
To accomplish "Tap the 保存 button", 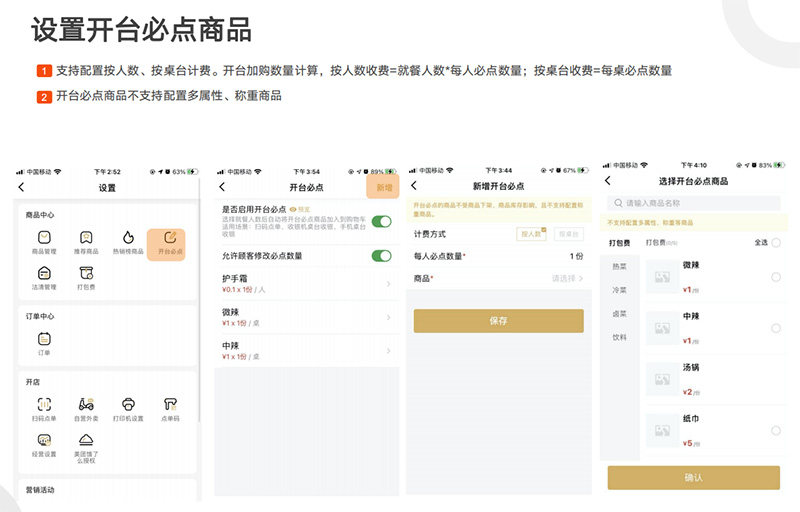I will tap(498, 321).
